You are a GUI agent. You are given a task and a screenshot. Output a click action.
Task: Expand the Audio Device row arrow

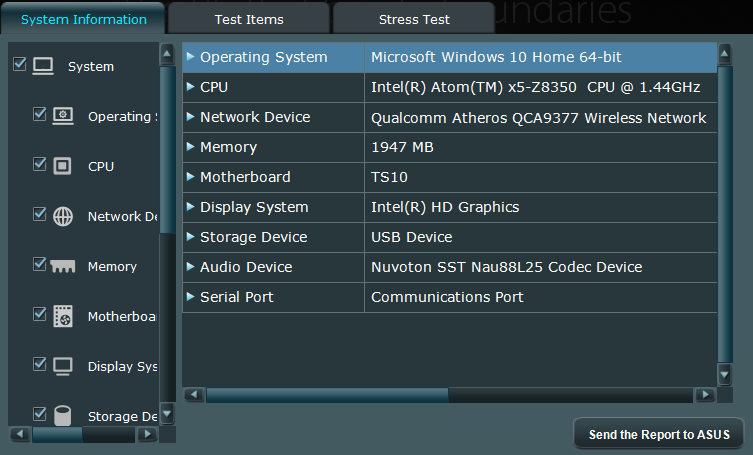pyautogui.click(x=190, y=267)
